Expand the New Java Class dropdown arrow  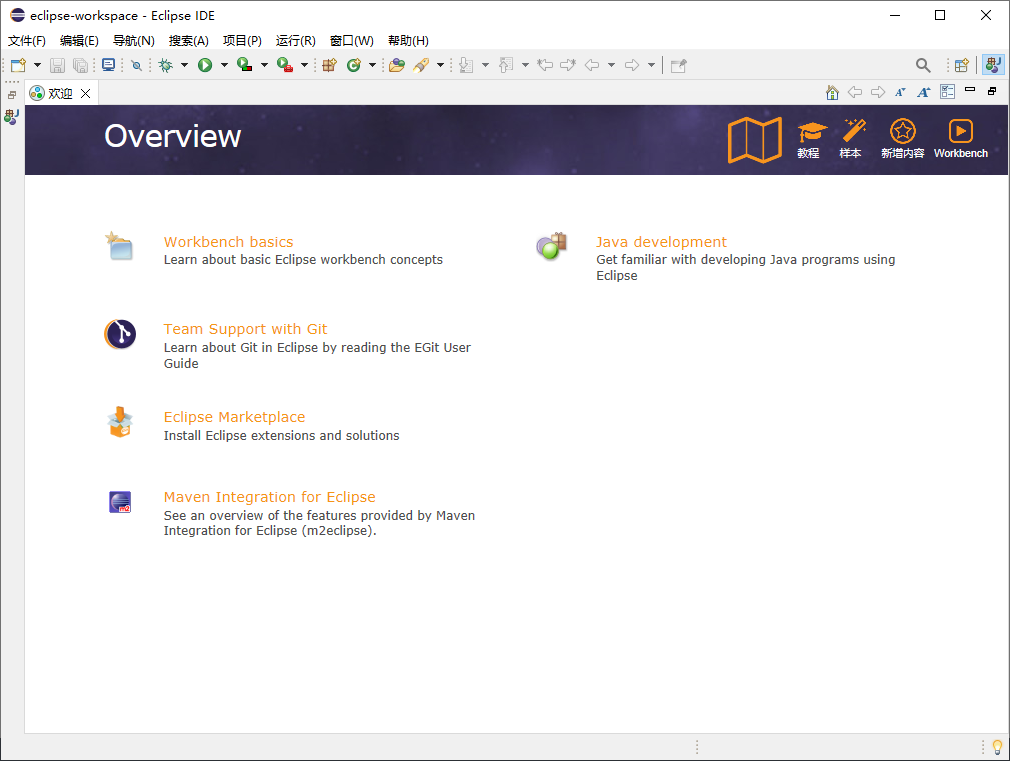pyautogui.click(x=372, y=65)
